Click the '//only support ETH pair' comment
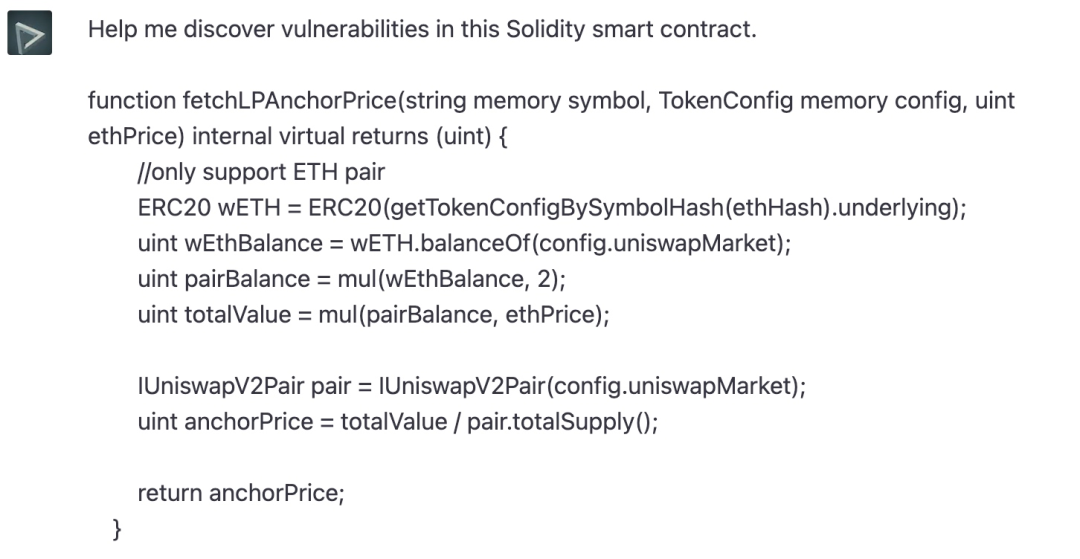Screen dimensions: 1080x559 261,172
